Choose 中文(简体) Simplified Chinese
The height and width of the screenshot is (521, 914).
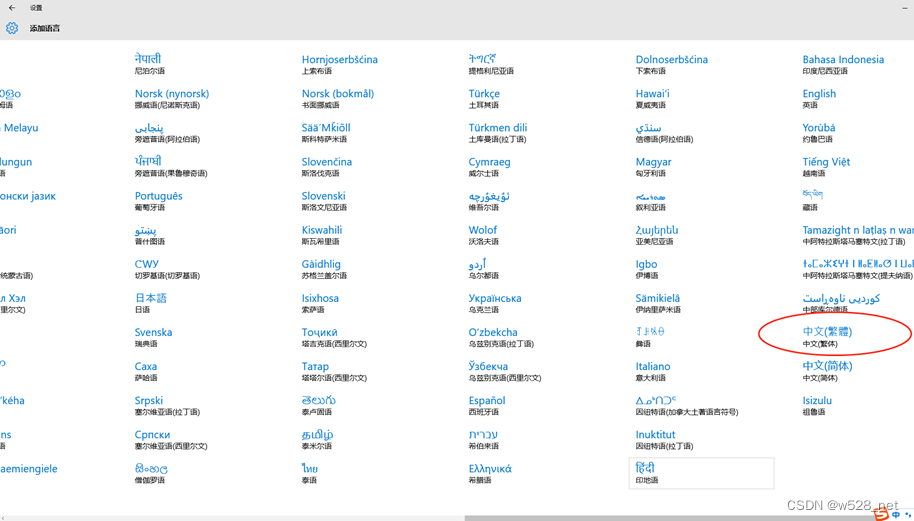click(x=827, y=371)
